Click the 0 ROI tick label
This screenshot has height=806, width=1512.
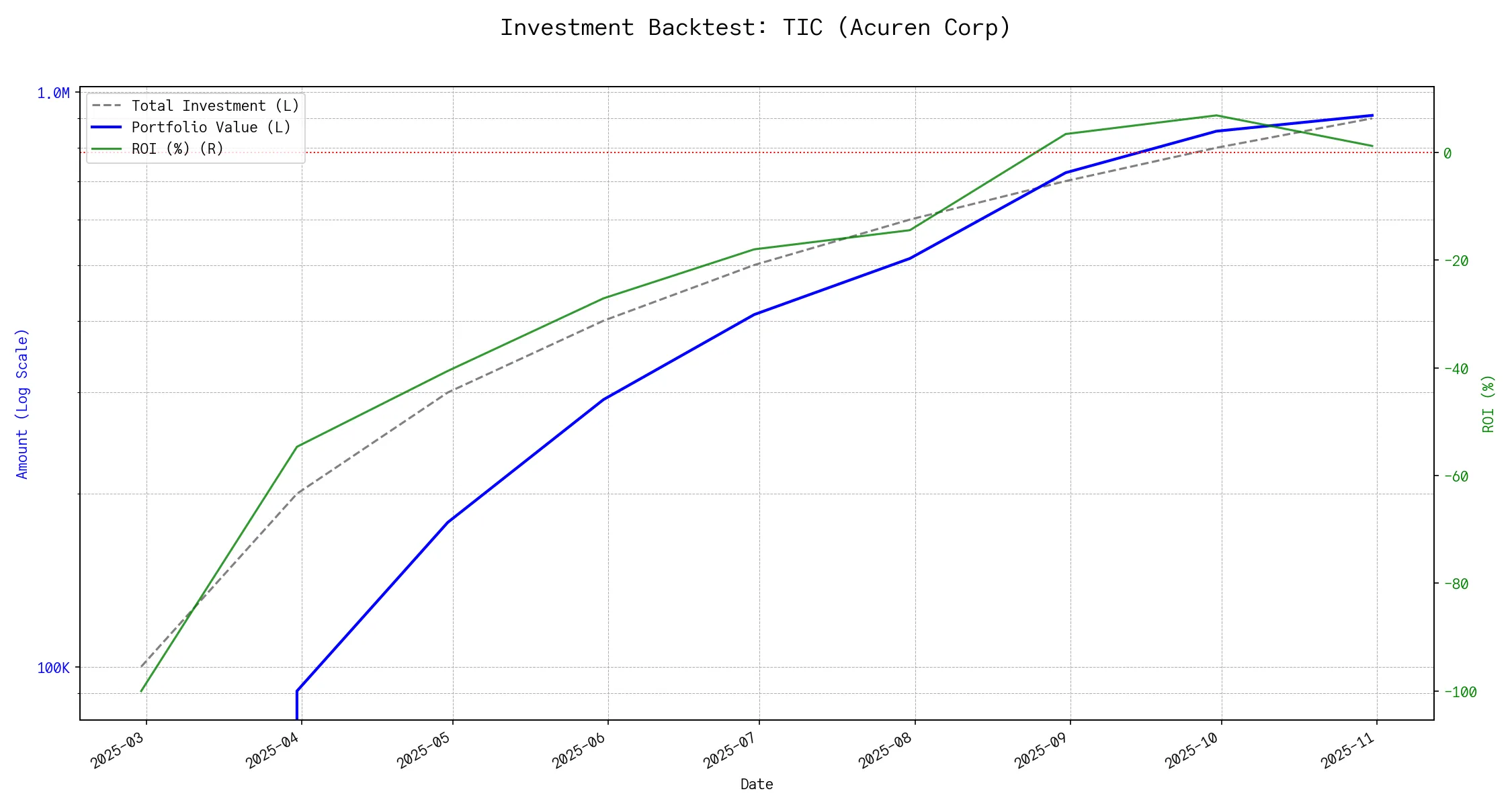click(1447, 153)
